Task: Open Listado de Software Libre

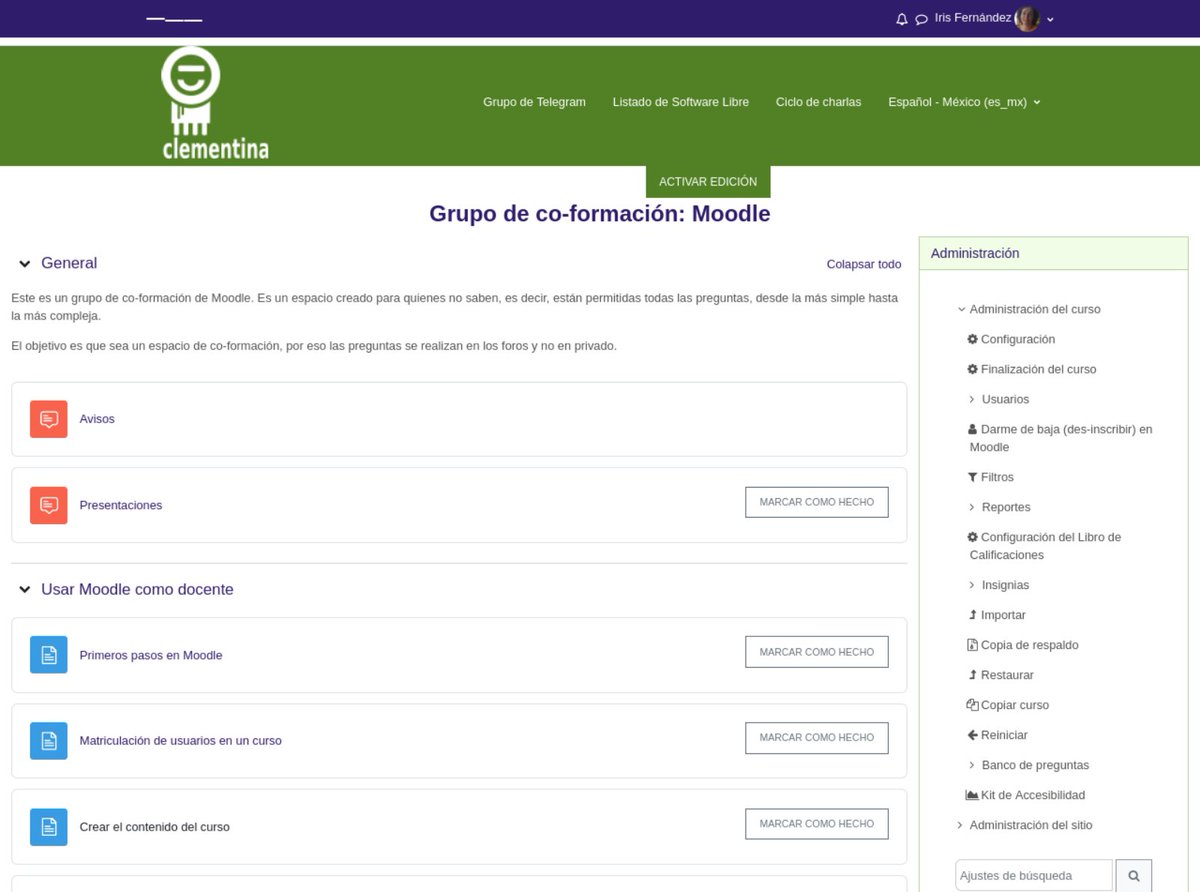Action: 680,102
